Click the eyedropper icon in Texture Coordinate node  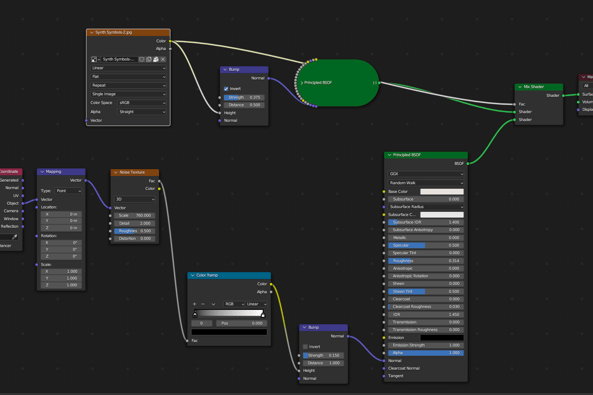15,237
